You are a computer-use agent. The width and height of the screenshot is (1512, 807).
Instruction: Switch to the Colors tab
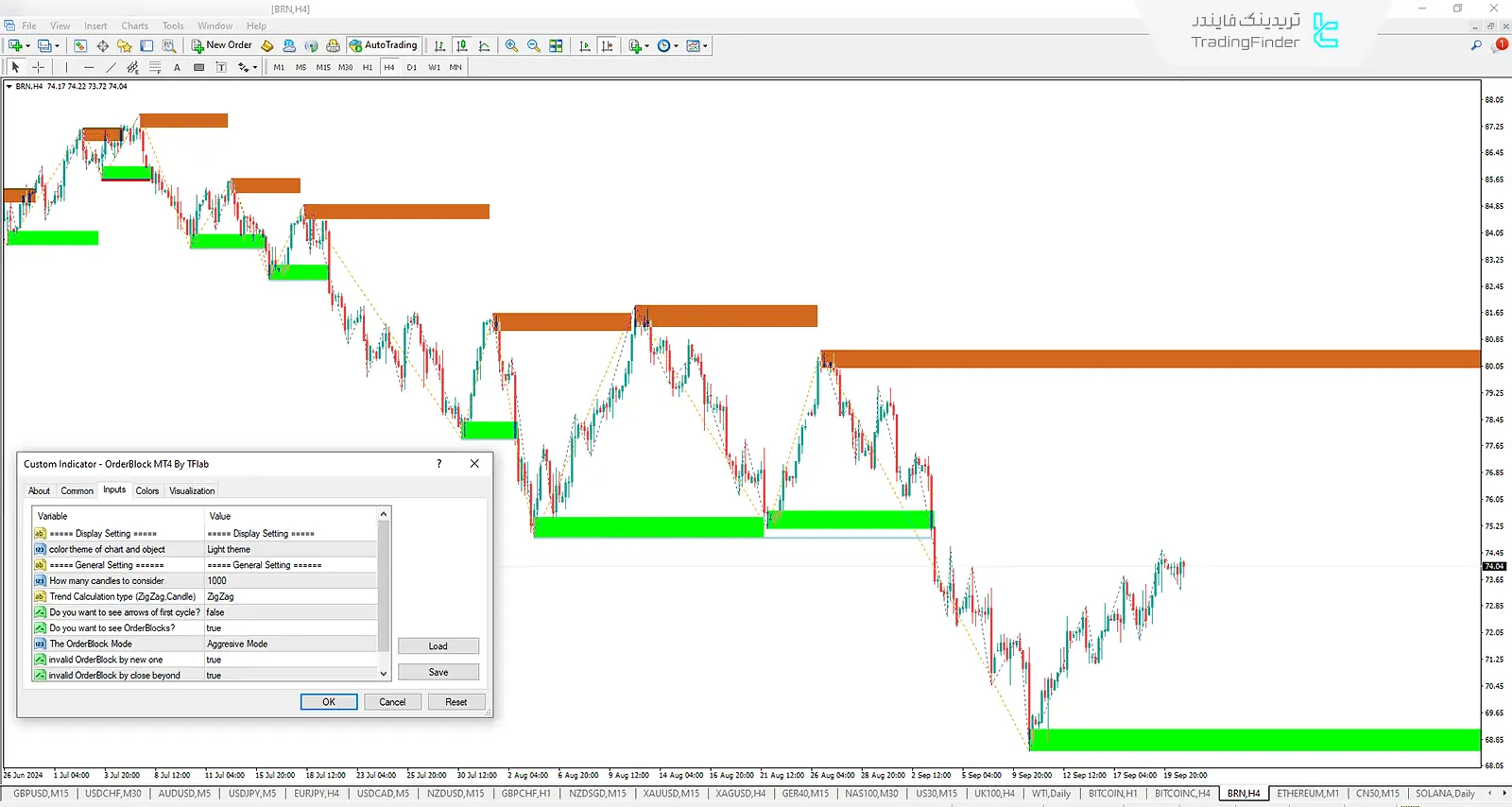tap(146, 491)
